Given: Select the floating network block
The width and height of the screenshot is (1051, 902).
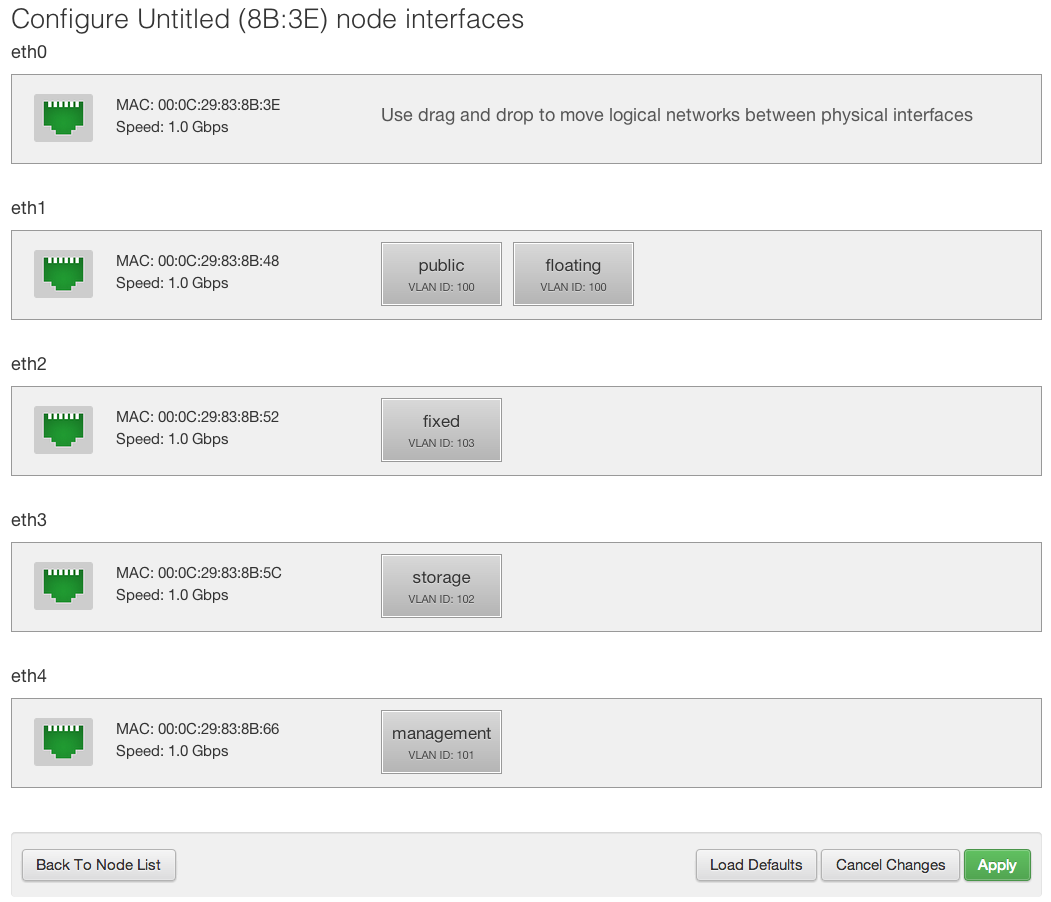Looking at the screenshot, I should click(573, 274).
